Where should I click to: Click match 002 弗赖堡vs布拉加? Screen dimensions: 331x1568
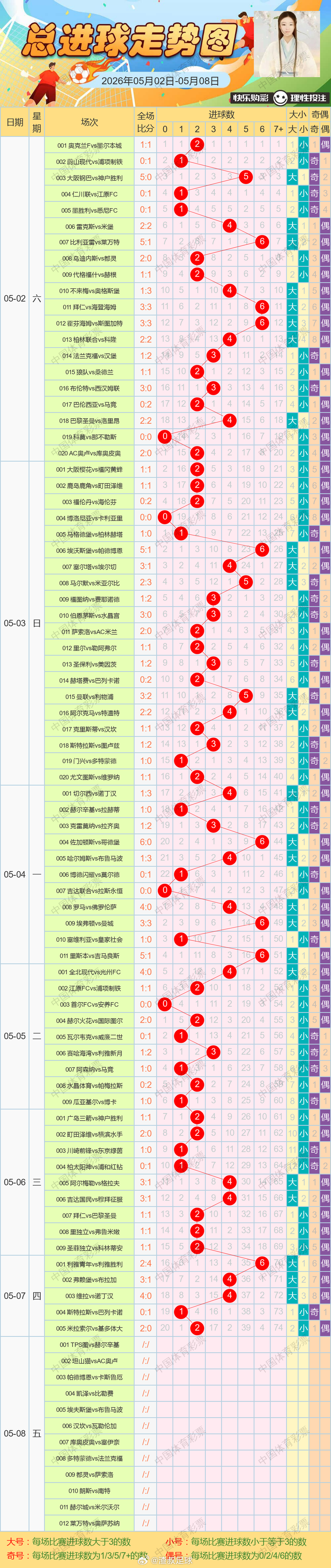[89, 1280]
